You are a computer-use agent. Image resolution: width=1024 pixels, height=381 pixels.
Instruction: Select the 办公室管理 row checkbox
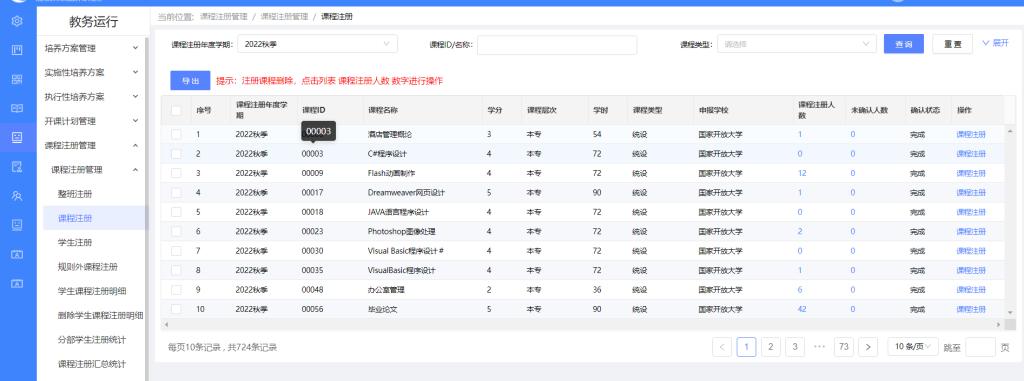176,290
